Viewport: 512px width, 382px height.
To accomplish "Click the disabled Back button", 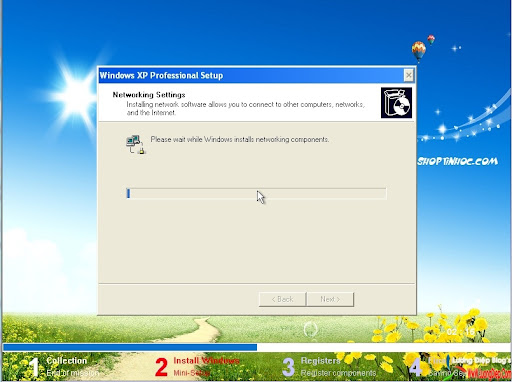I will 282,299.
